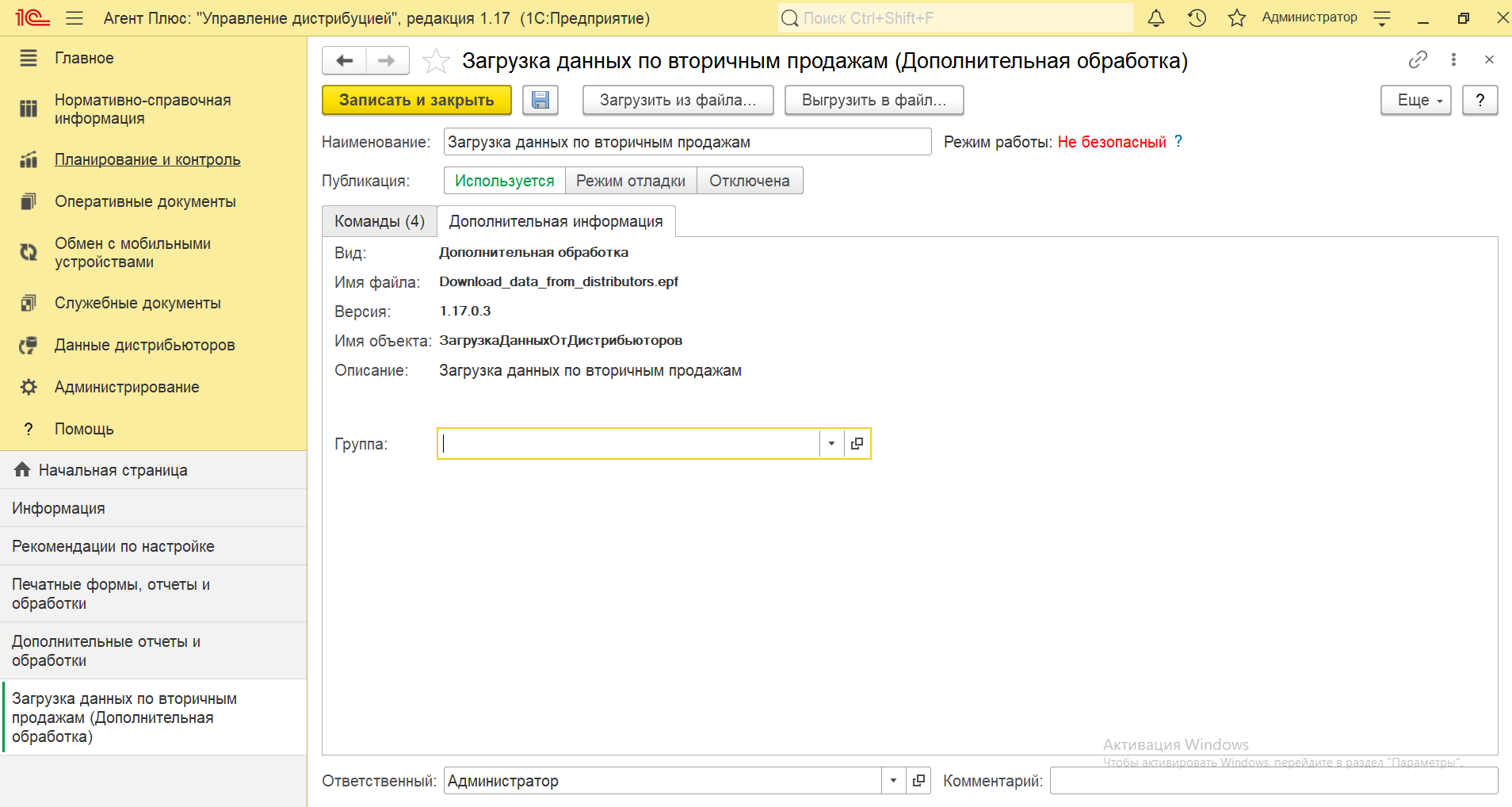
Task: Switch to the Команды (4) tab
Action: [x=380, y=221]
